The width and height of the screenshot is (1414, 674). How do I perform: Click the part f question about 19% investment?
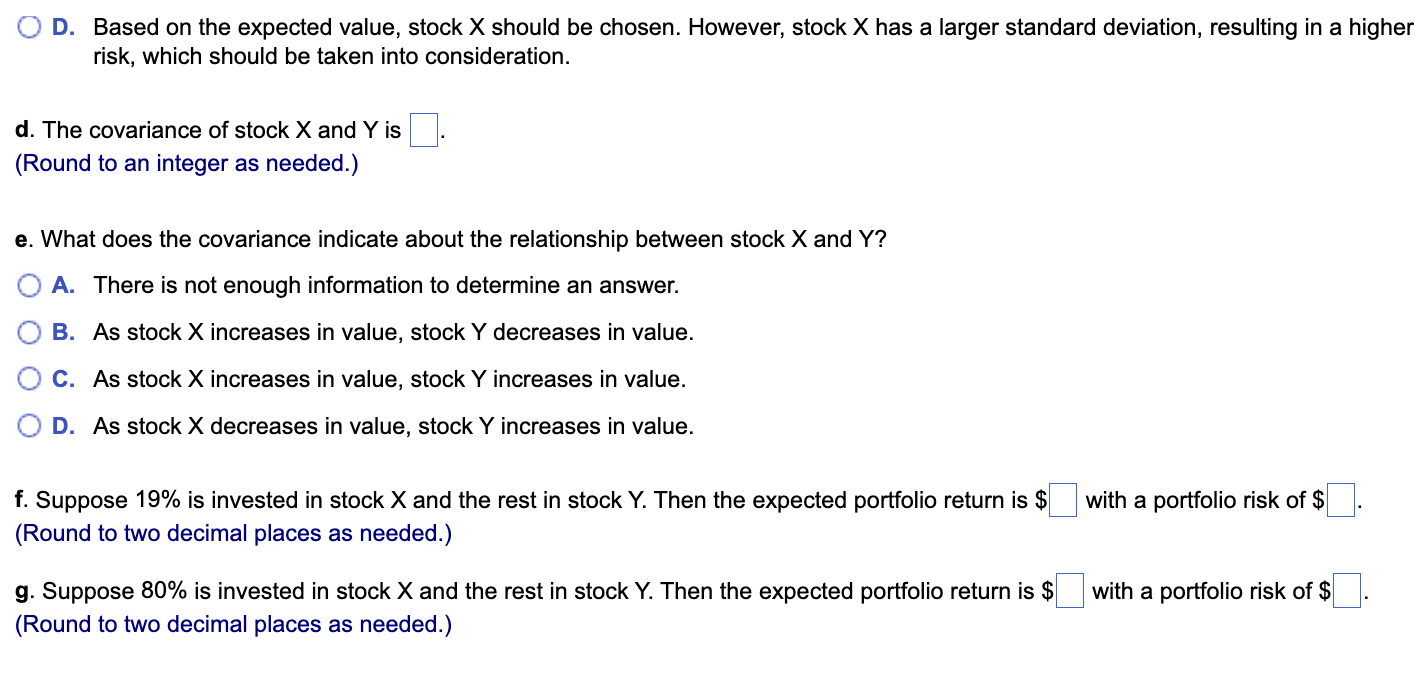520,499
